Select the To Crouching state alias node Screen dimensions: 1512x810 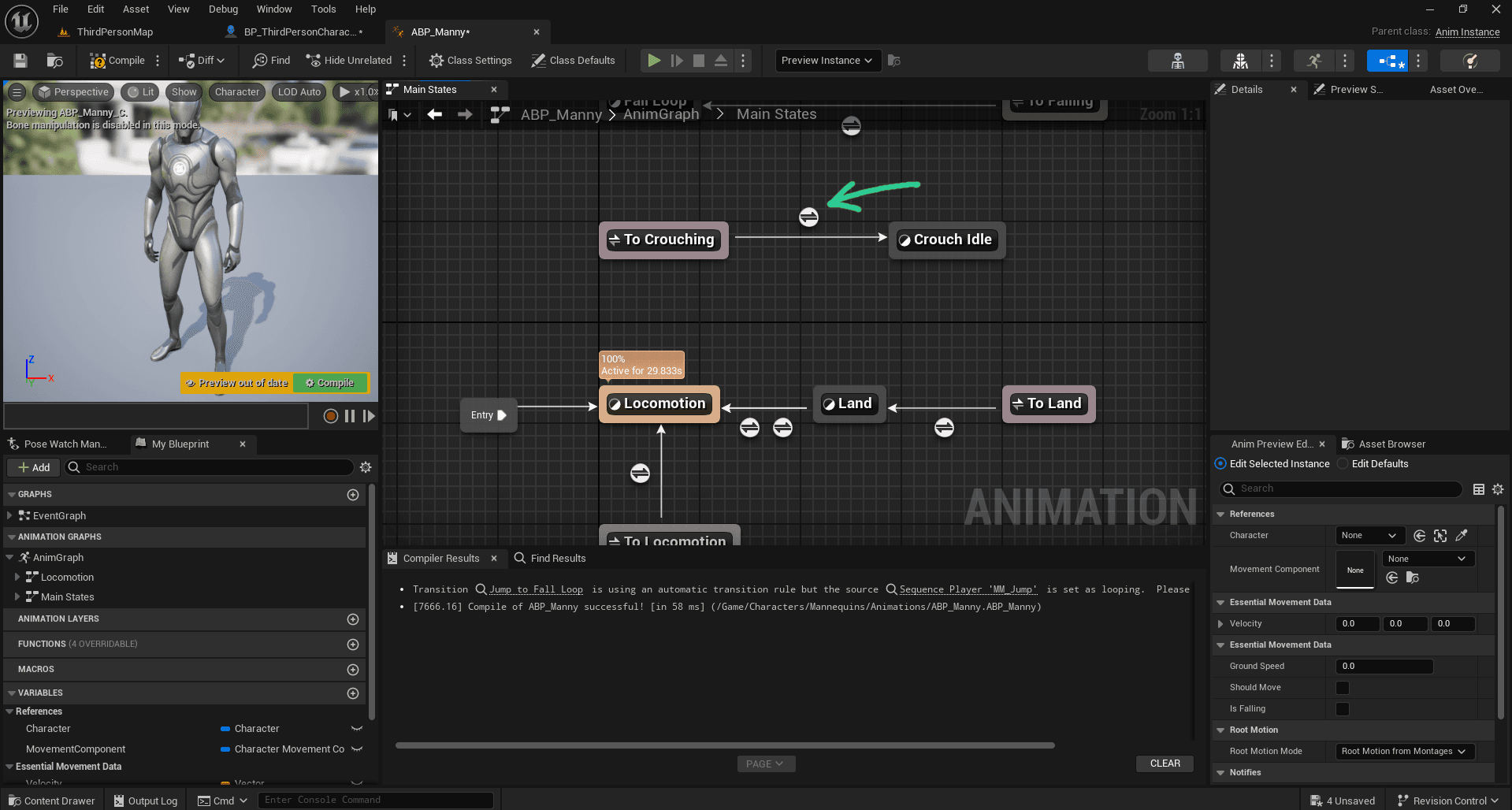(x=663, y=240)
